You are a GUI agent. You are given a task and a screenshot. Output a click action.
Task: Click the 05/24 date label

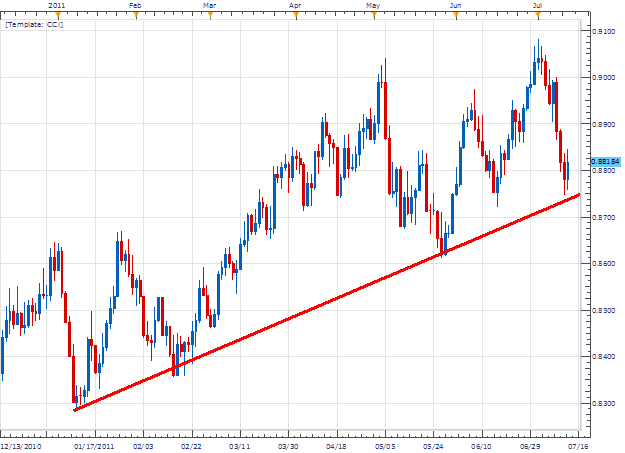coord(433,446)
